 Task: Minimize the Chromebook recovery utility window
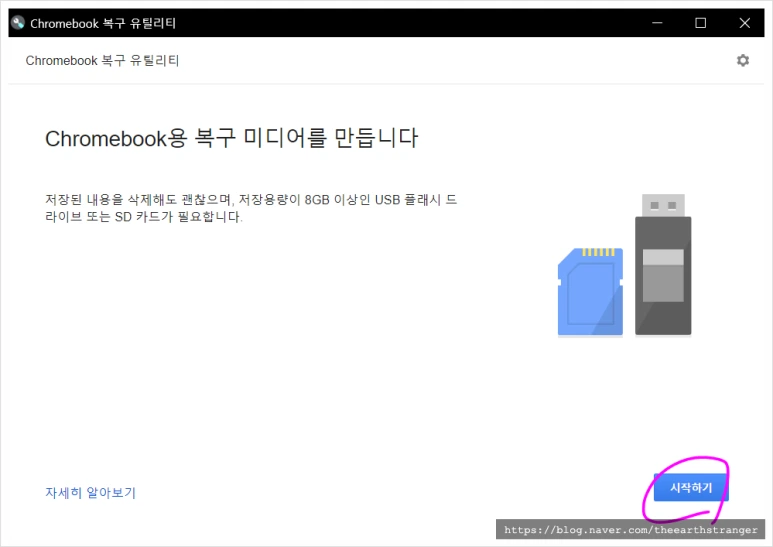pyautogui.click(x=657, y=23)
